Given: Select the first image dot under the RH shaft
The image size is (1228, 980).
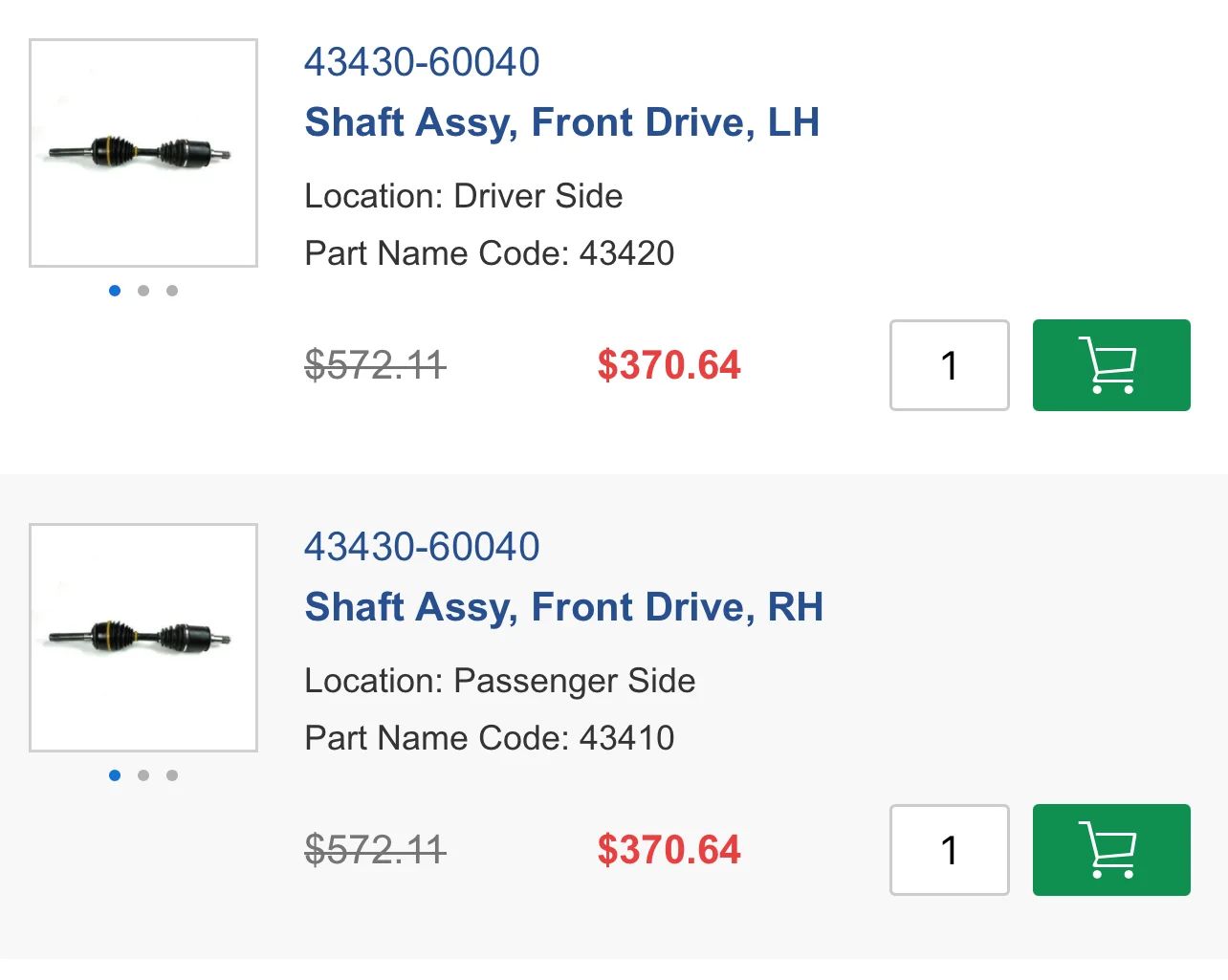Looking at the screenshot, I should pyautogui.click(x=115, y=775).
